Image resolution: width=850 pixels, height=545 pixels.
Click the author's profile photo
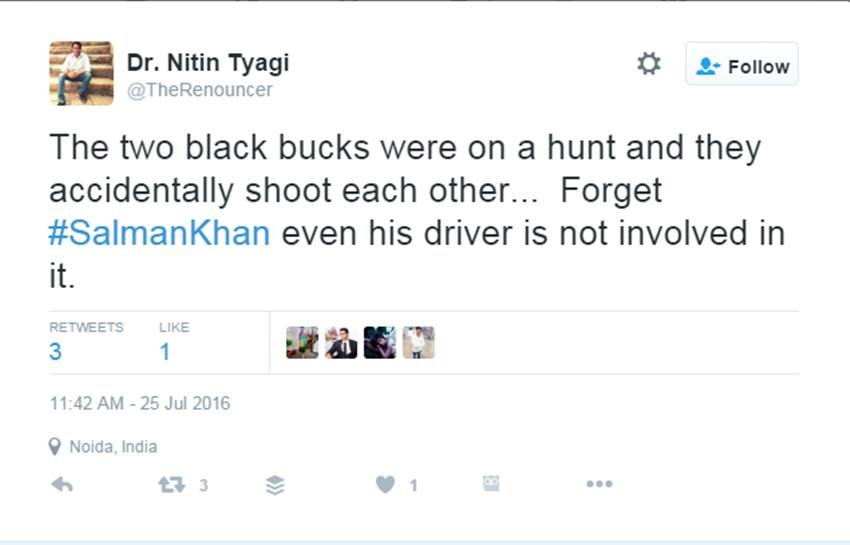(82, 73)
